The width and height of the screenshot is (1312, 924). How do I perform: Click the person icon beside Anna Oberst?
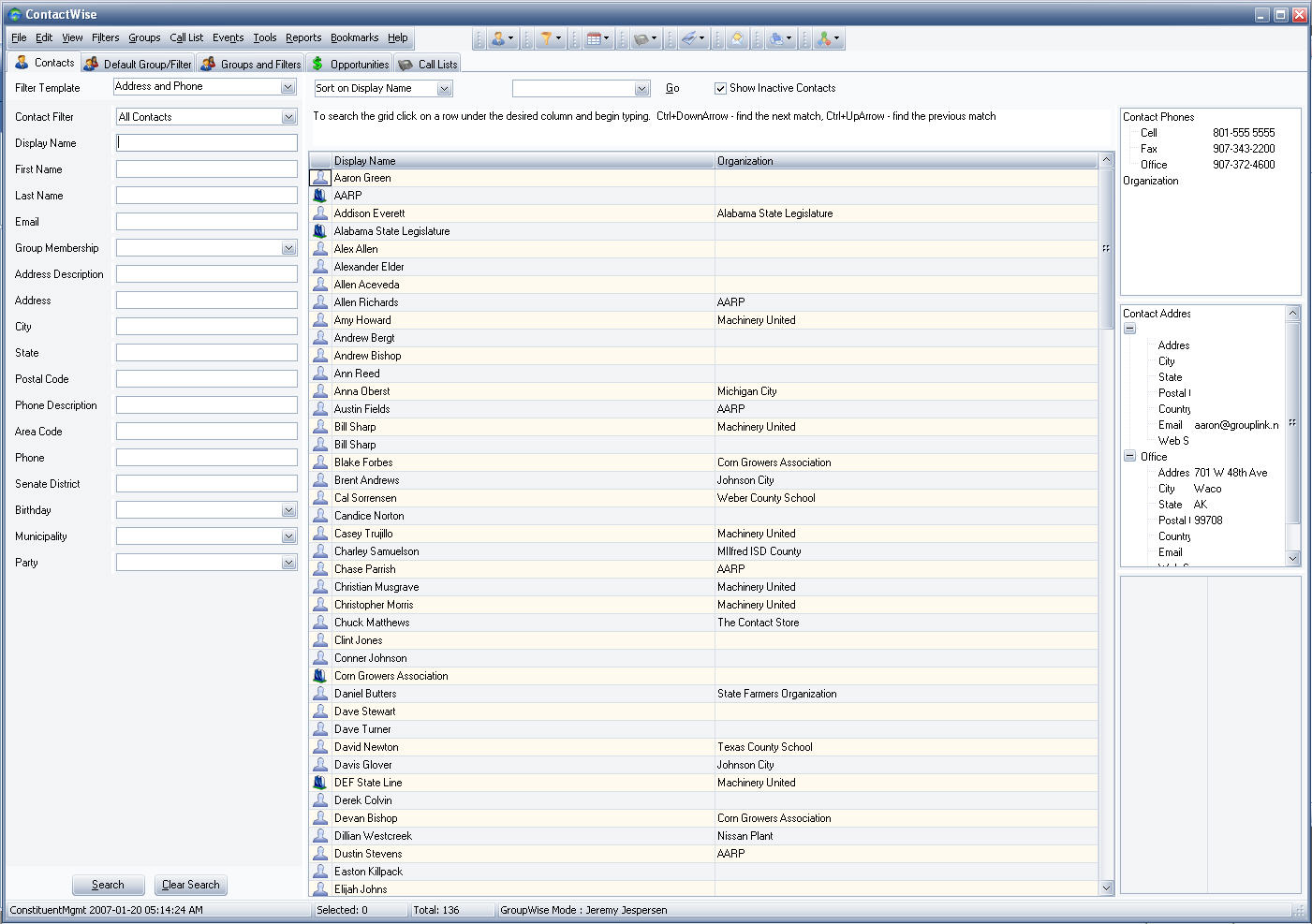pos(320,391)
